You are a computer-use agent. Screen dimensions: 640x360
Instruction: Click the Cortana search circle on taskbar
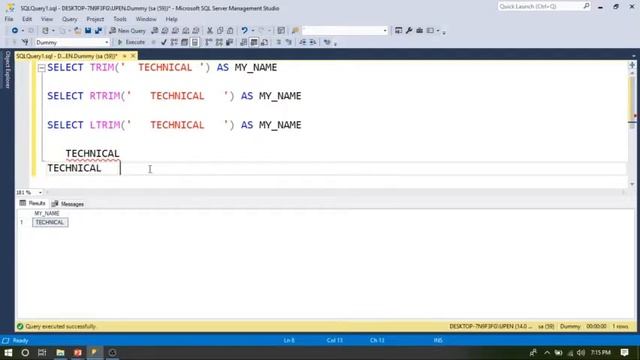[25, 352]
